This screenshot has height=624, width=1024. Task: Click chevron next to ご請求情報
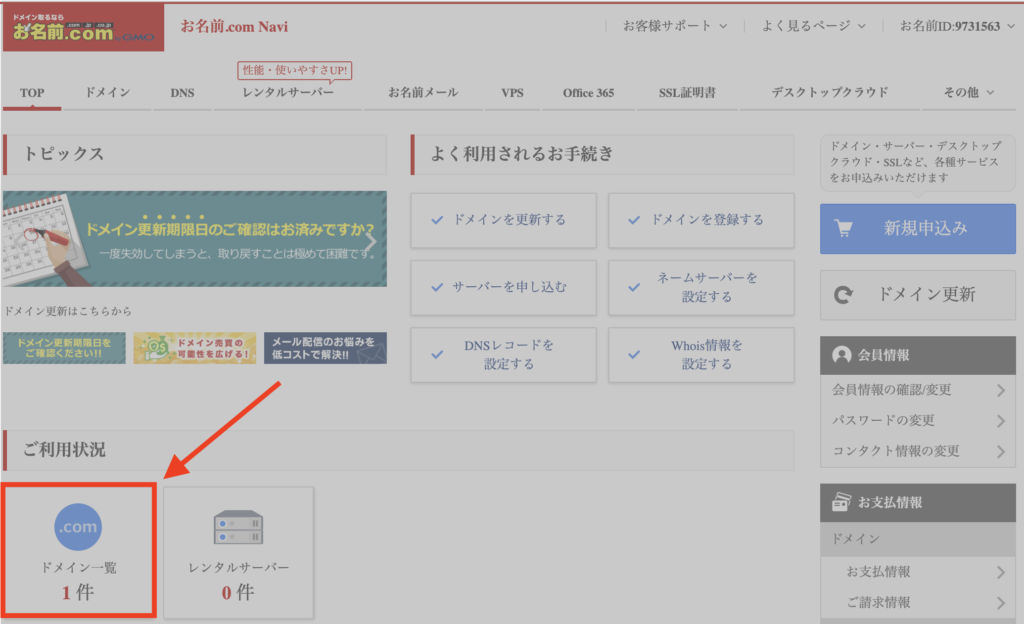click(1000, 602)
